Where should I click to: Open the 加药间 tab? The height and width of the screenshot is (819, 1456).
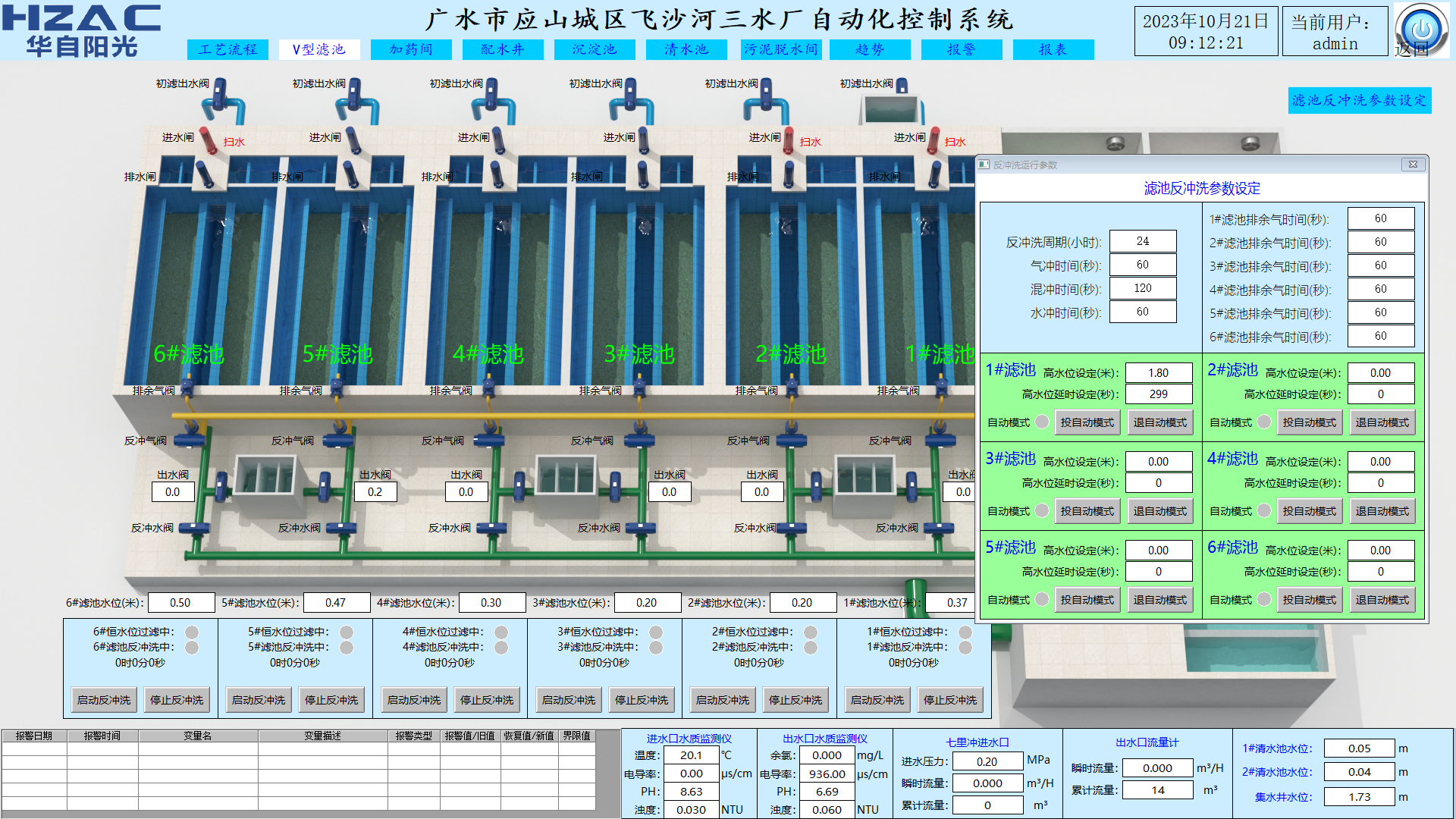coord(411,49)
